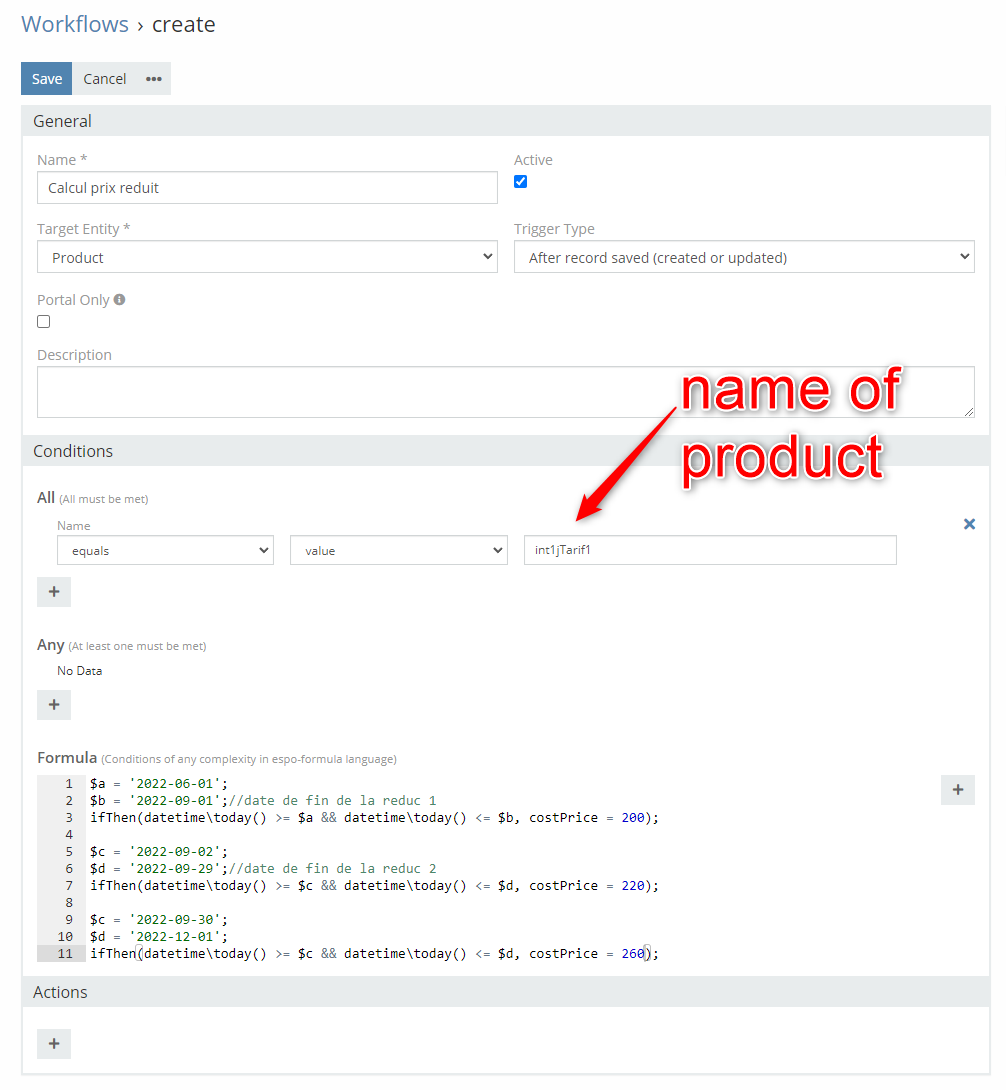Click plus button beside Formula editor
Image resolution: width=1006 pixels, height=1090 pixels.
point(957,790)
